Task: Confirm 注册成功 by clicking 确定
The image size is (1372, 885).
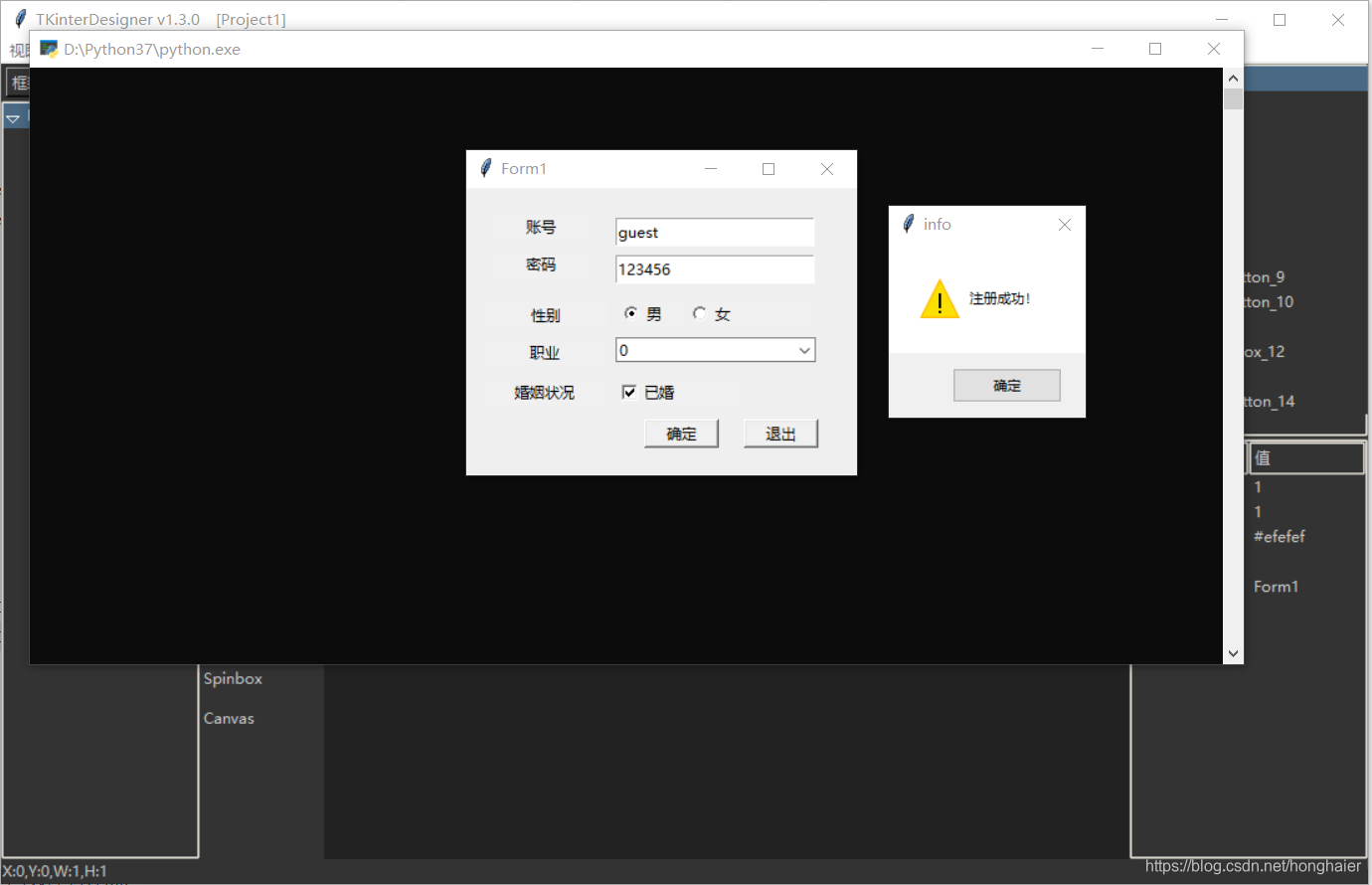Action: click(1006, 385)
